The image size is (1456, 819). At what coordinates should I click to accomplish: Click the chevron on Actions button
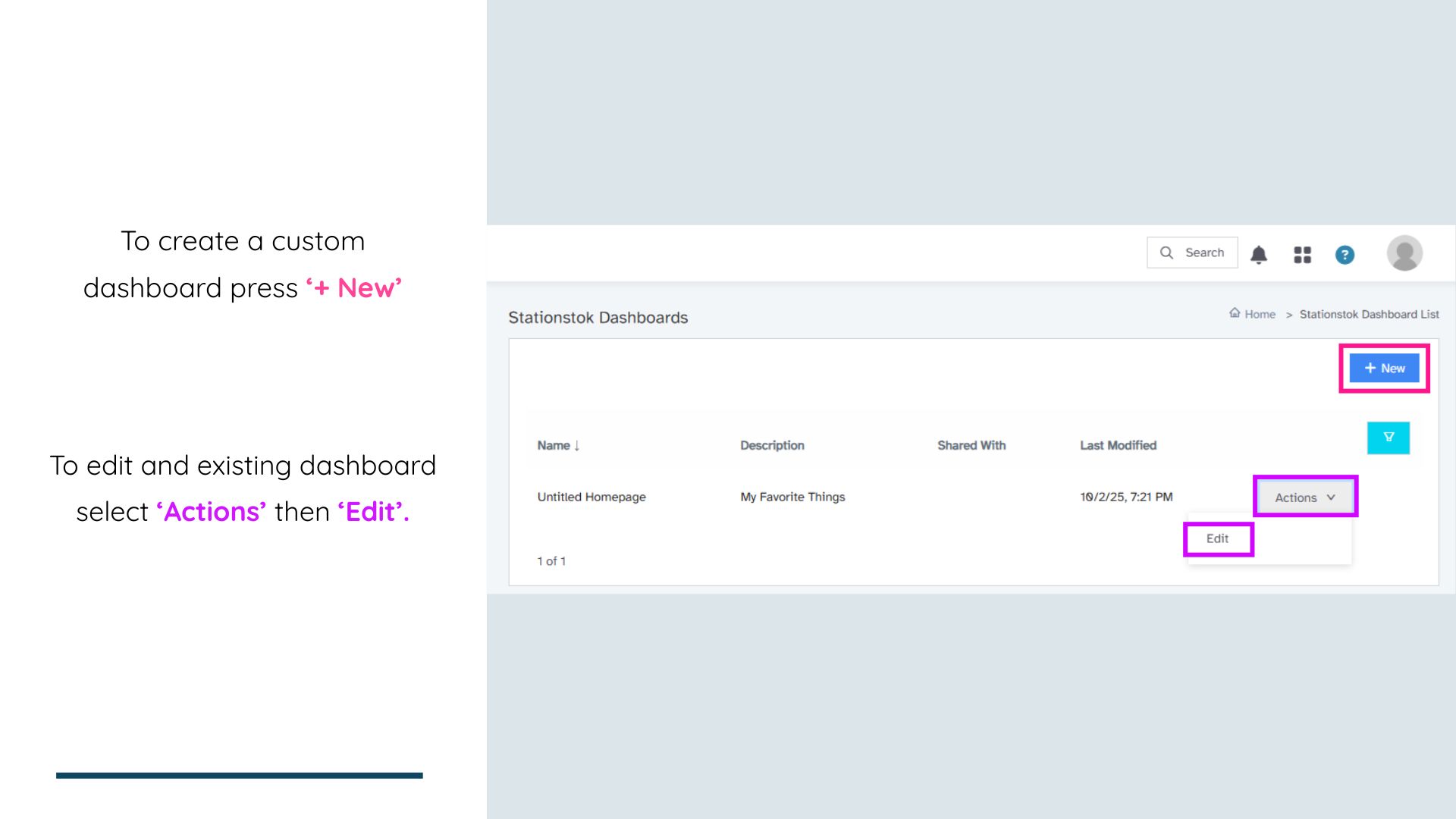1331,497
